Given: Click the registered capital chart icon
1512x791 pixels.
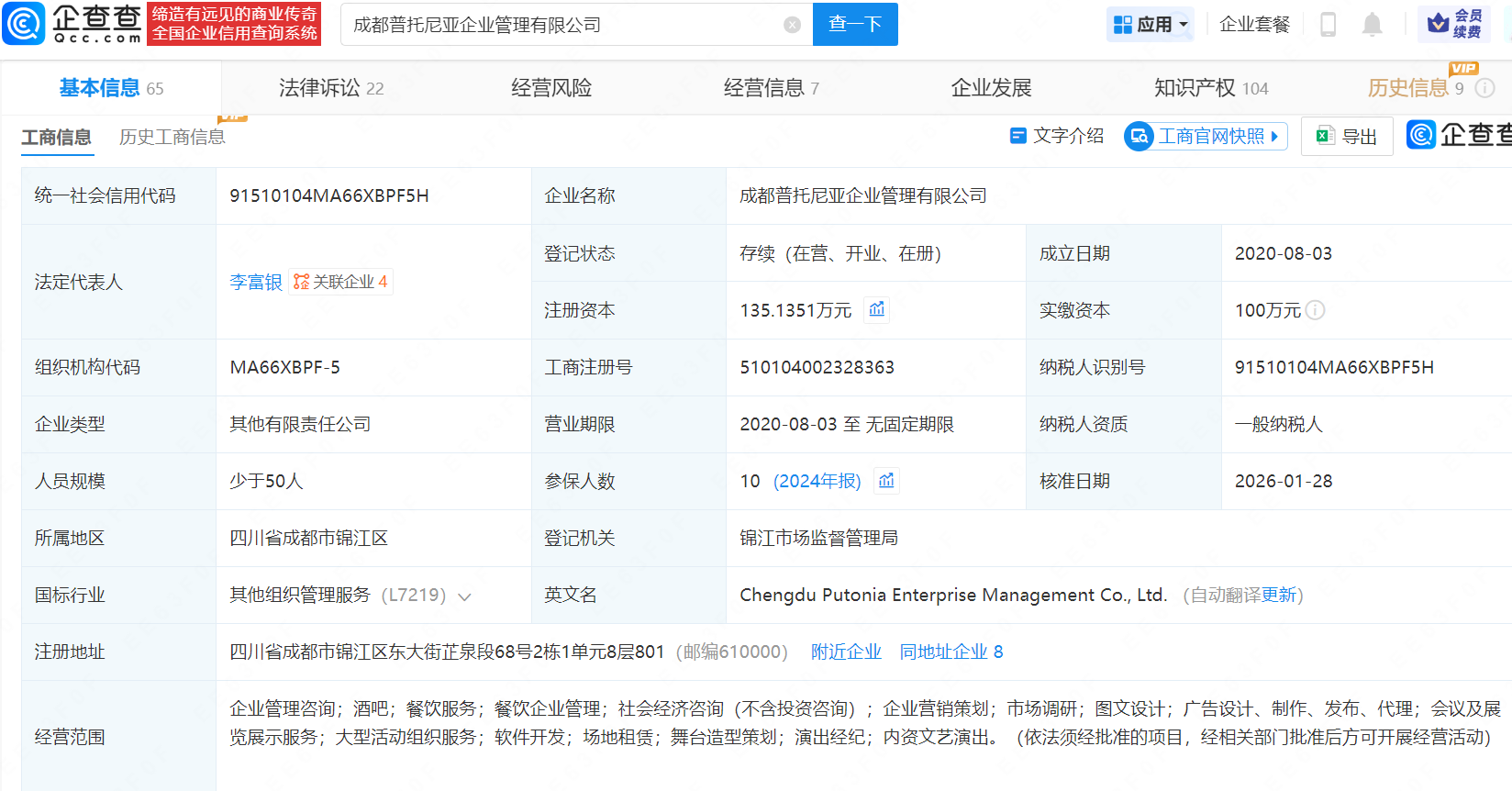Looking at the screenshot, I should tap(877, 309).
